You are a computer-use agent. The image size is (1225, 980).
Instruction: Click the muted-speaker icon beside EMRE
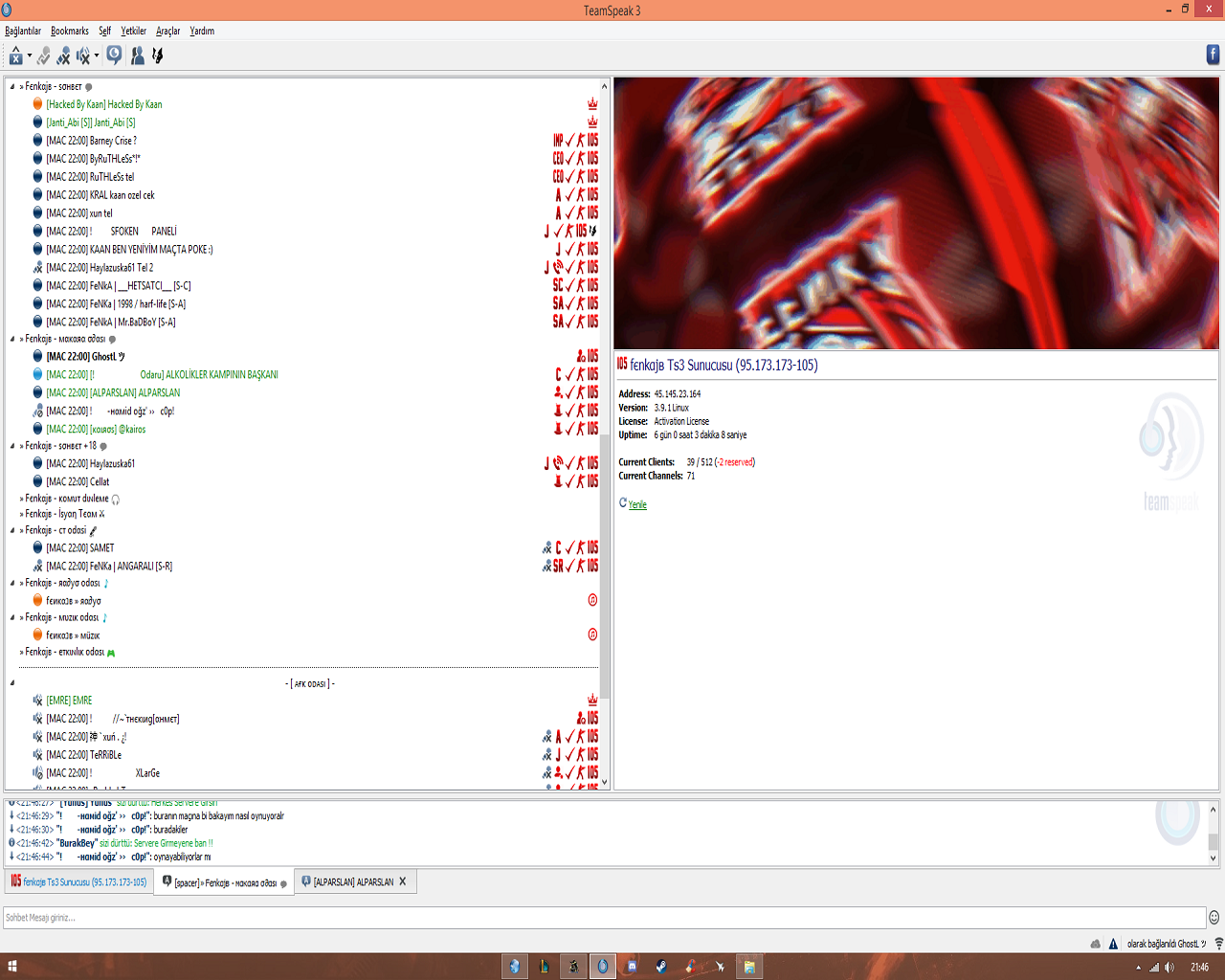37,701
